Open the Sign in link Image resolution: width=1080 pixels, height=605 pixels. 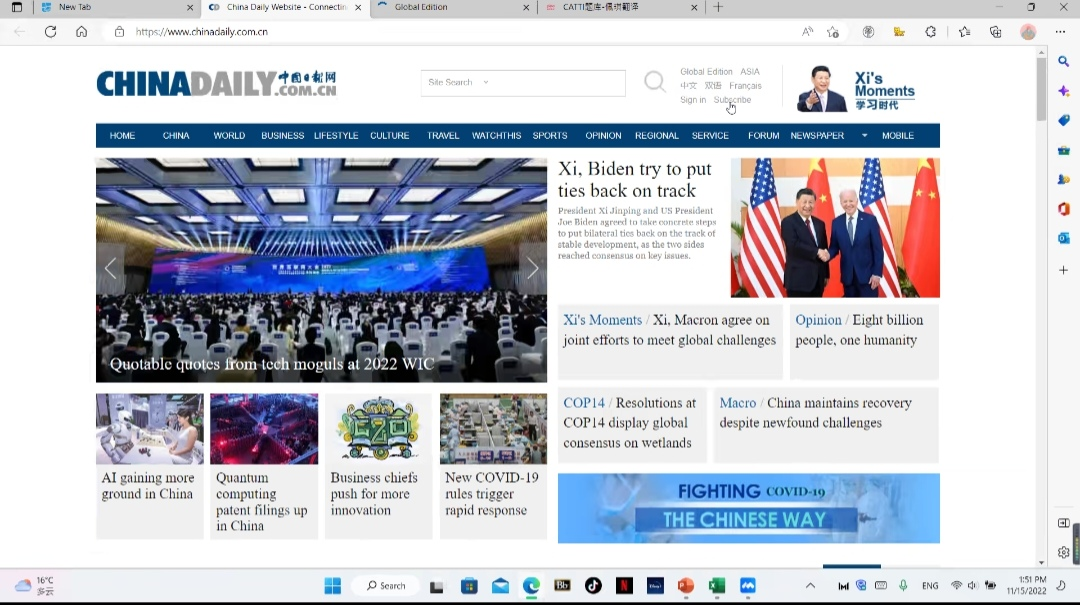(x=693, y=100)
